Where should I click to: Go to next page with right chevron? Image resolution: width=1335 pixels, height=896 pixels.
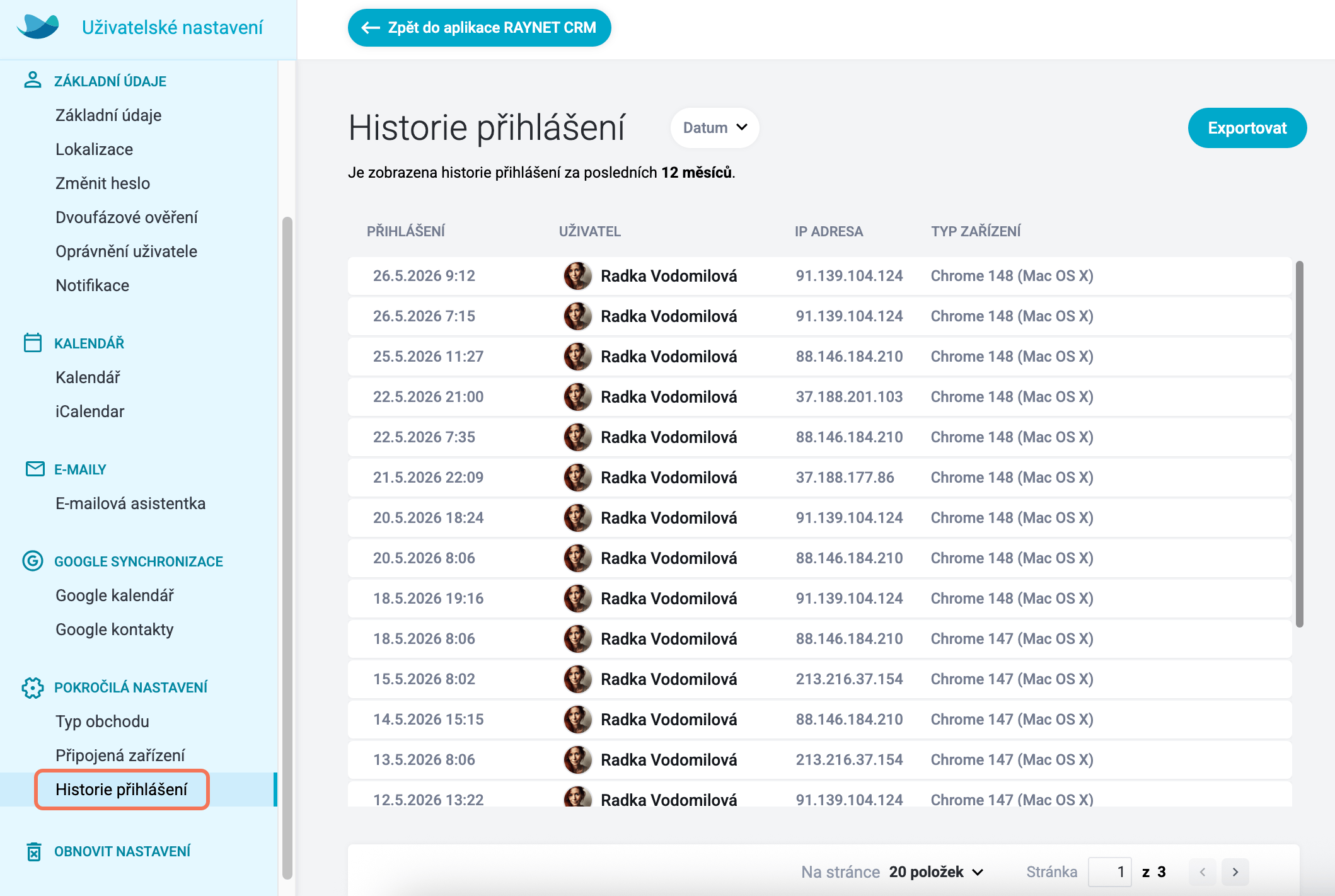pos(1235,872)
